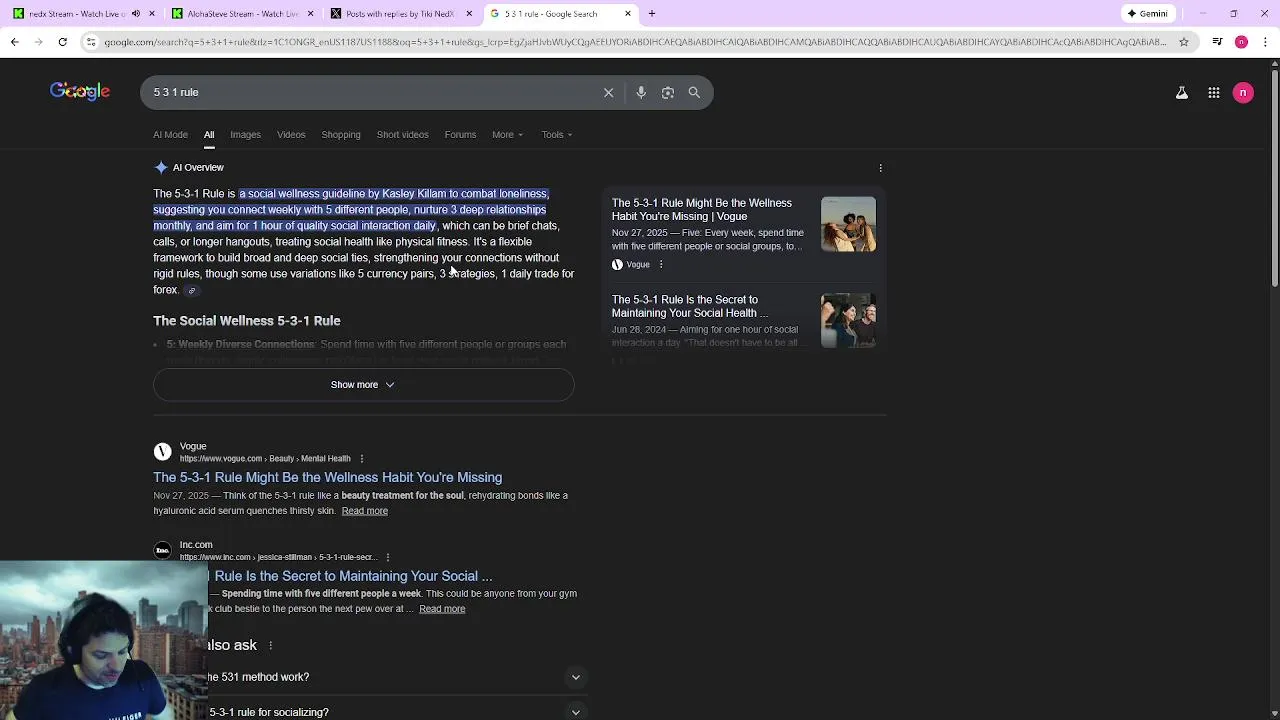Clear the search box text

click(608, 92)
